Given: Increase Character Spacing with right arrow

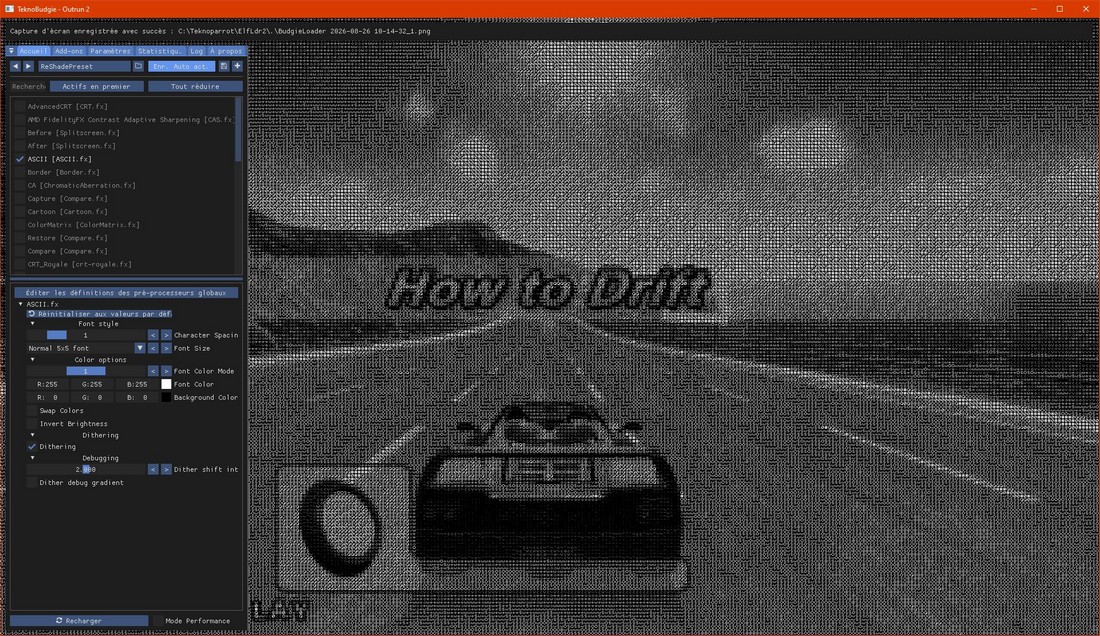Looking at the screenshot, I should (166, 335).
